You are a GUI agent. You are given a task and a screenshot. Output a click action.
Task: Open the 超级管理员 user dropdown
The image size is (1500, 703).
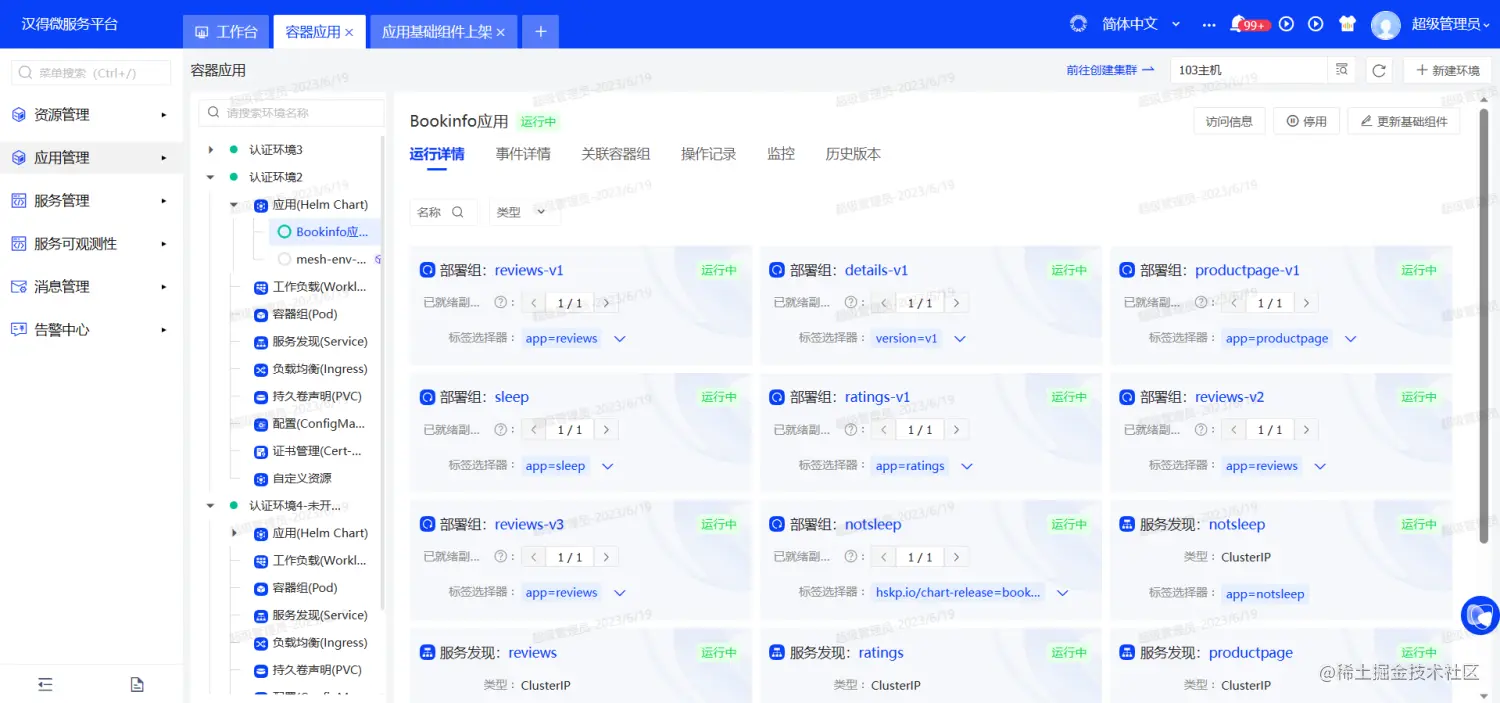(1452, 24)
